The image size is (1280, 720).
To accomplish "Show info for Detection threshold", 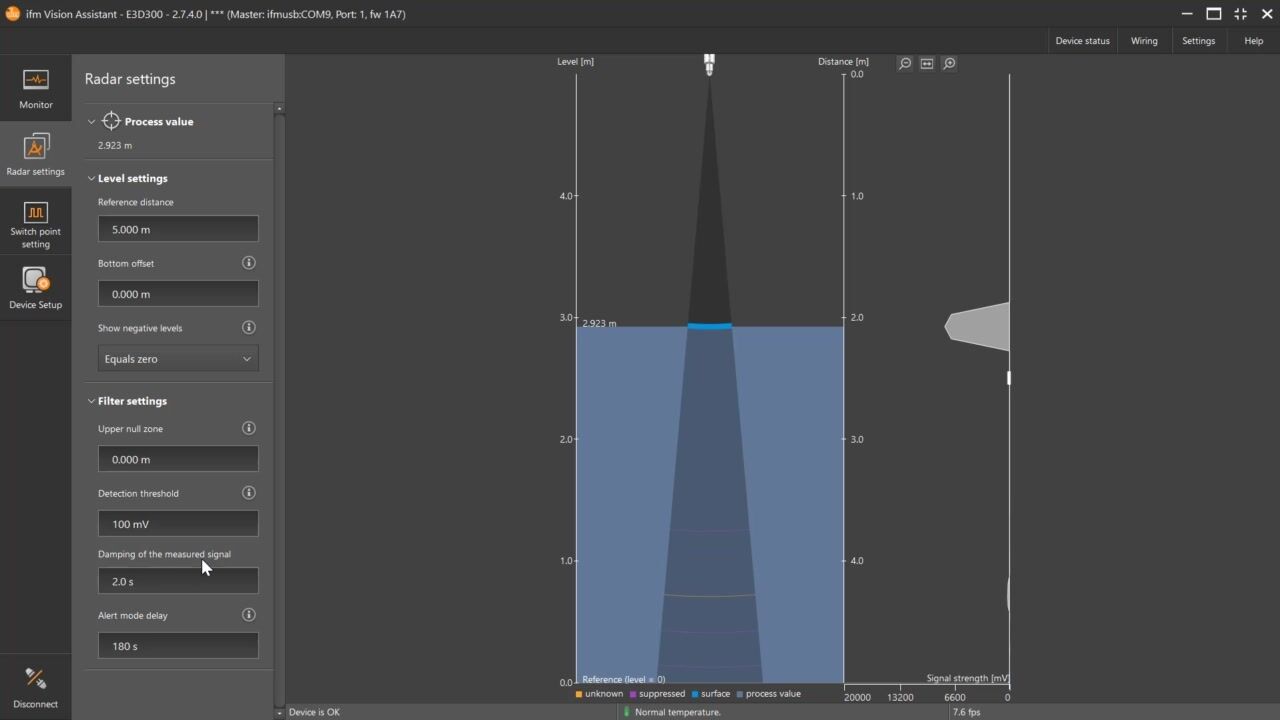I will coord(249,493).
